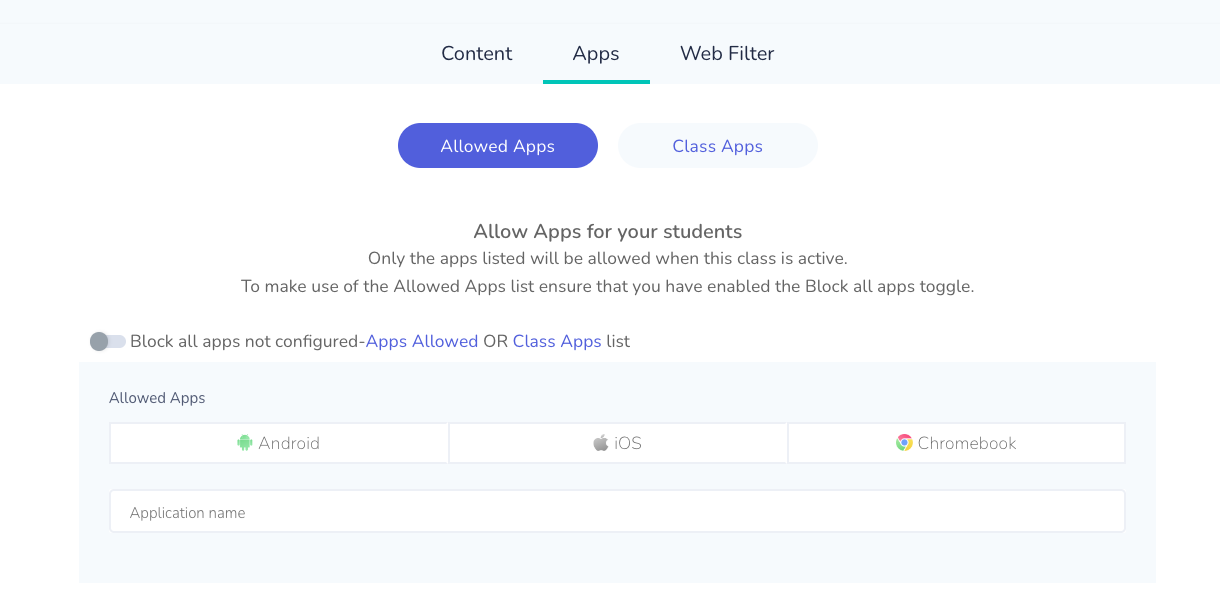Click the Allowed Apps pill button
Viewport: 1220px width, 612px height.
point(498,146)
